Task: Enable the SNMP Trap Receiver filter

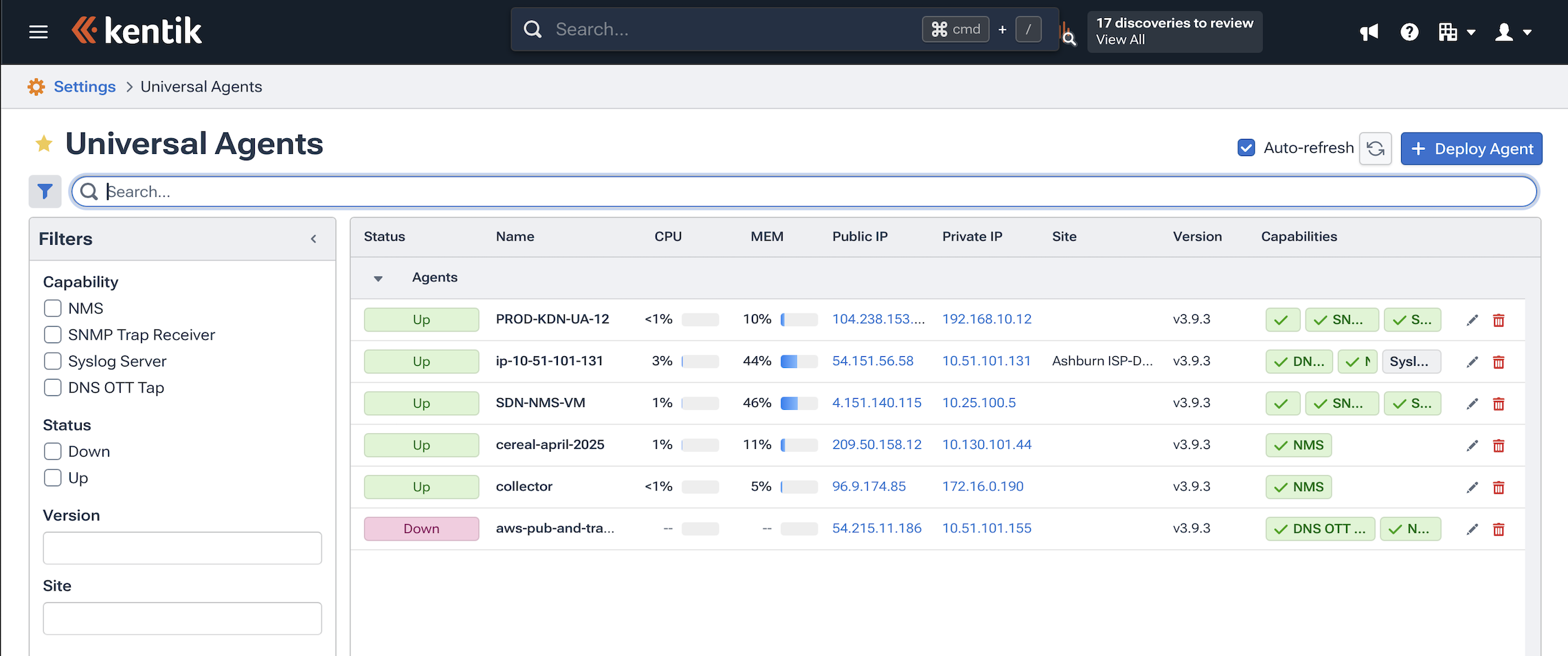Action: point(52,334)
